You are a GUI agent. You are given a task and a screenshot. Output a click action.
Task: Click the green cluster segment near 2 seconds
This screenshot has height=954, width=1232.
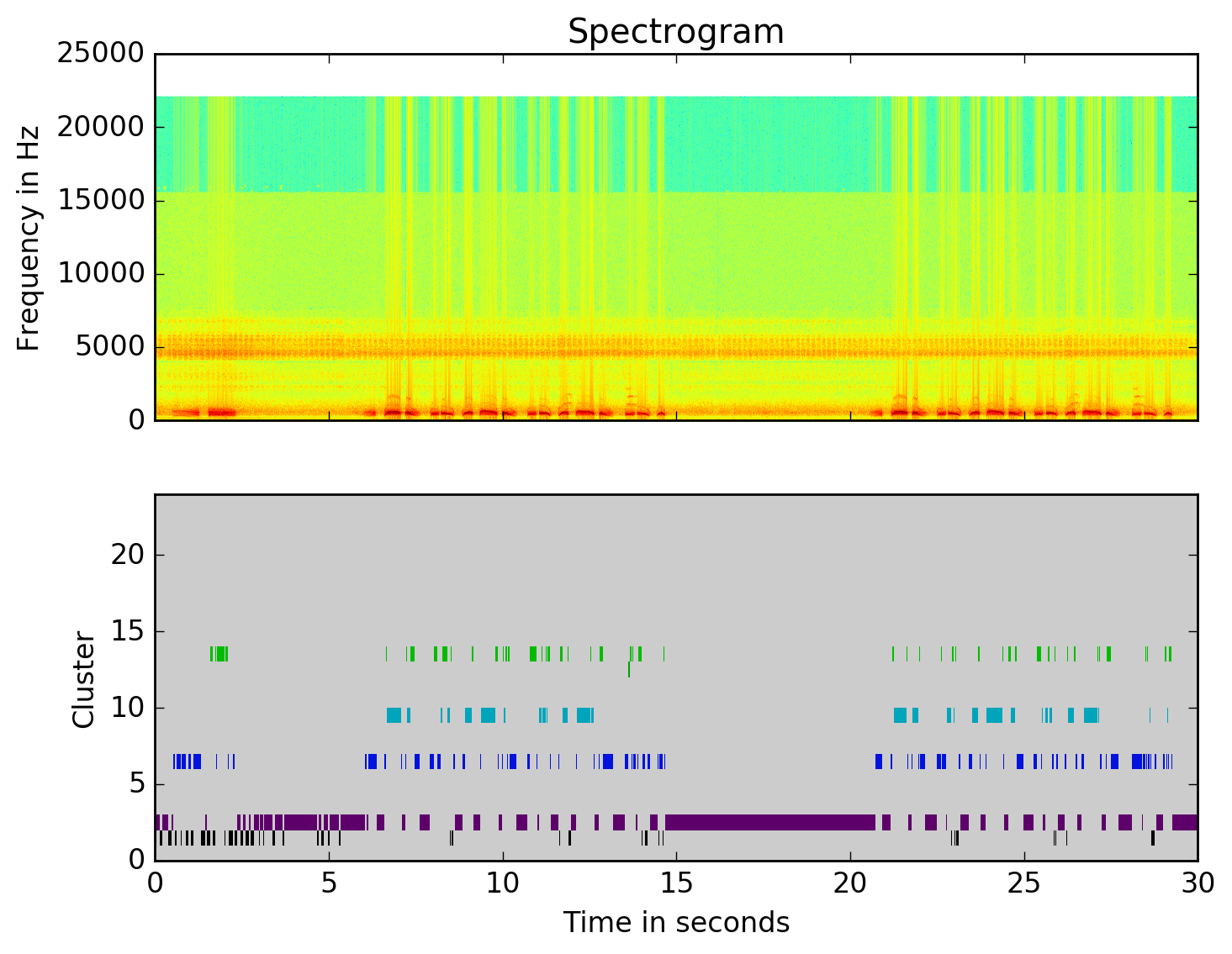(x=219, y=654)
